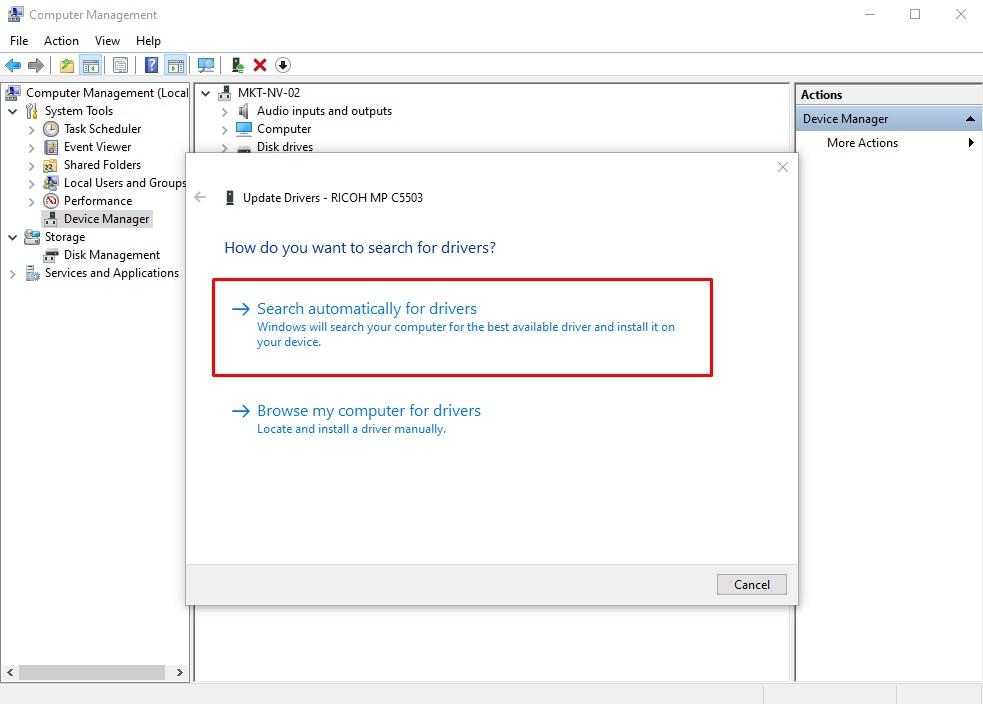Click the MKT-NV-02 computer icon
The width and height of the screenshot is (983, 704).
[224, 93]
